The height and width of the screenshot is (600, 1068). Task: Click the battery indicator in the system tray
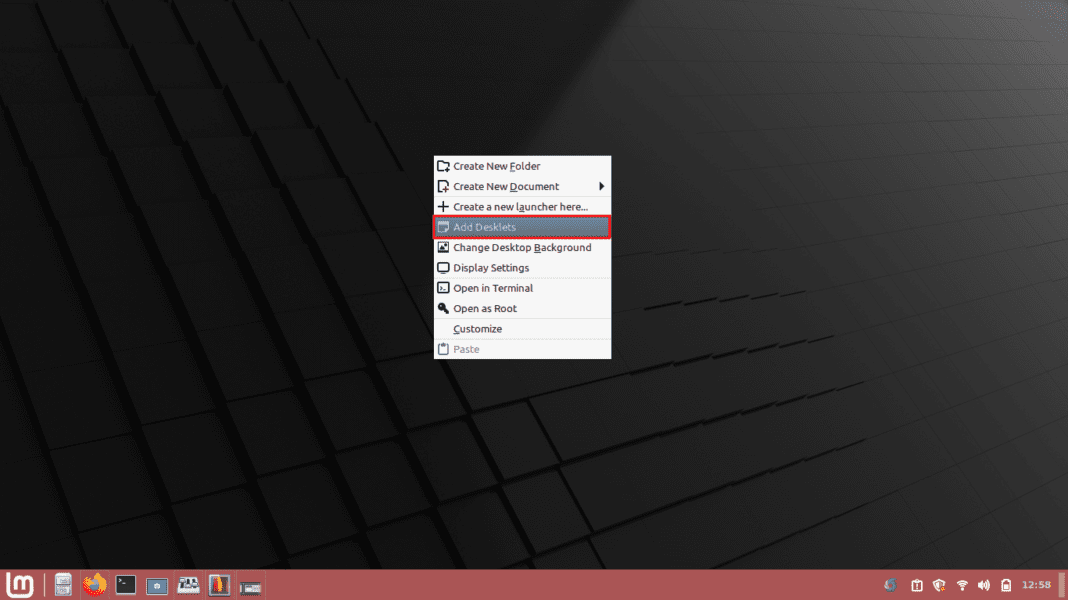[x=1006, y=585]
